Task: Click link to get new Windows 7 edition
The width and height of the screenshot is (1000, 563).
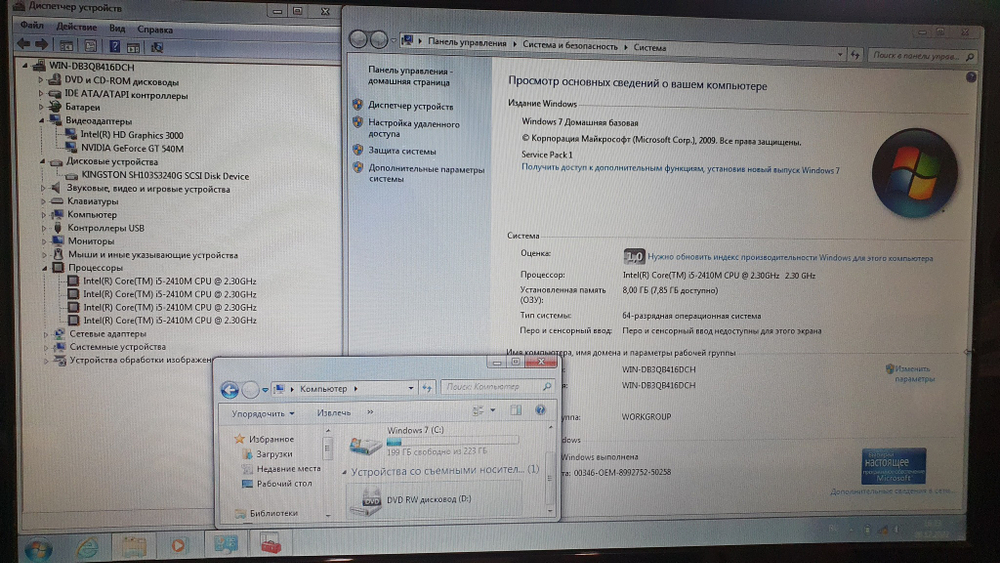Action: (680, 169)
